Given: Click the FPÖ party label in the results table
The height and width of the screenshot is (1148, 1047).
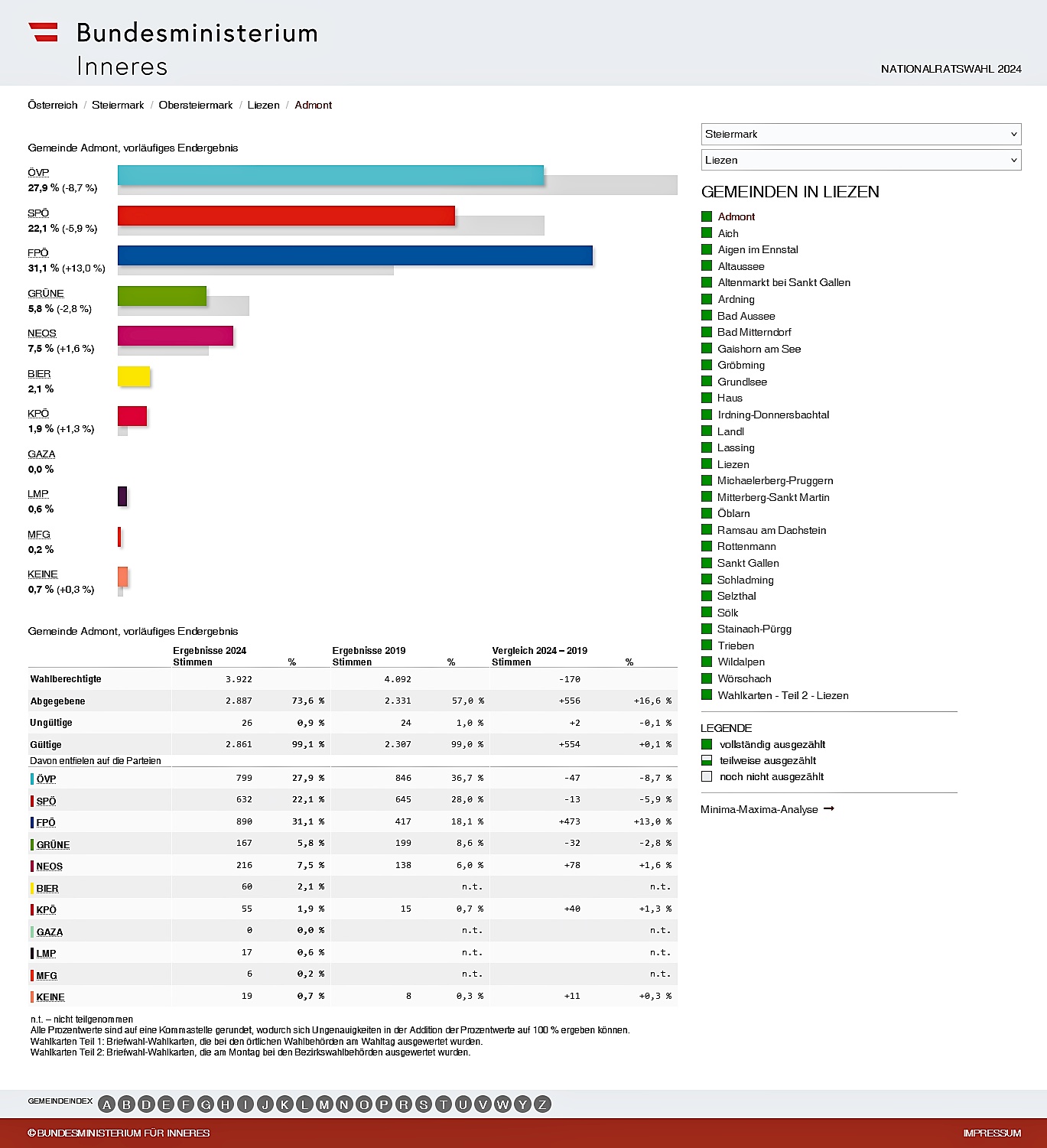Looking at the screenshot, I should click(x=46, y=822).
